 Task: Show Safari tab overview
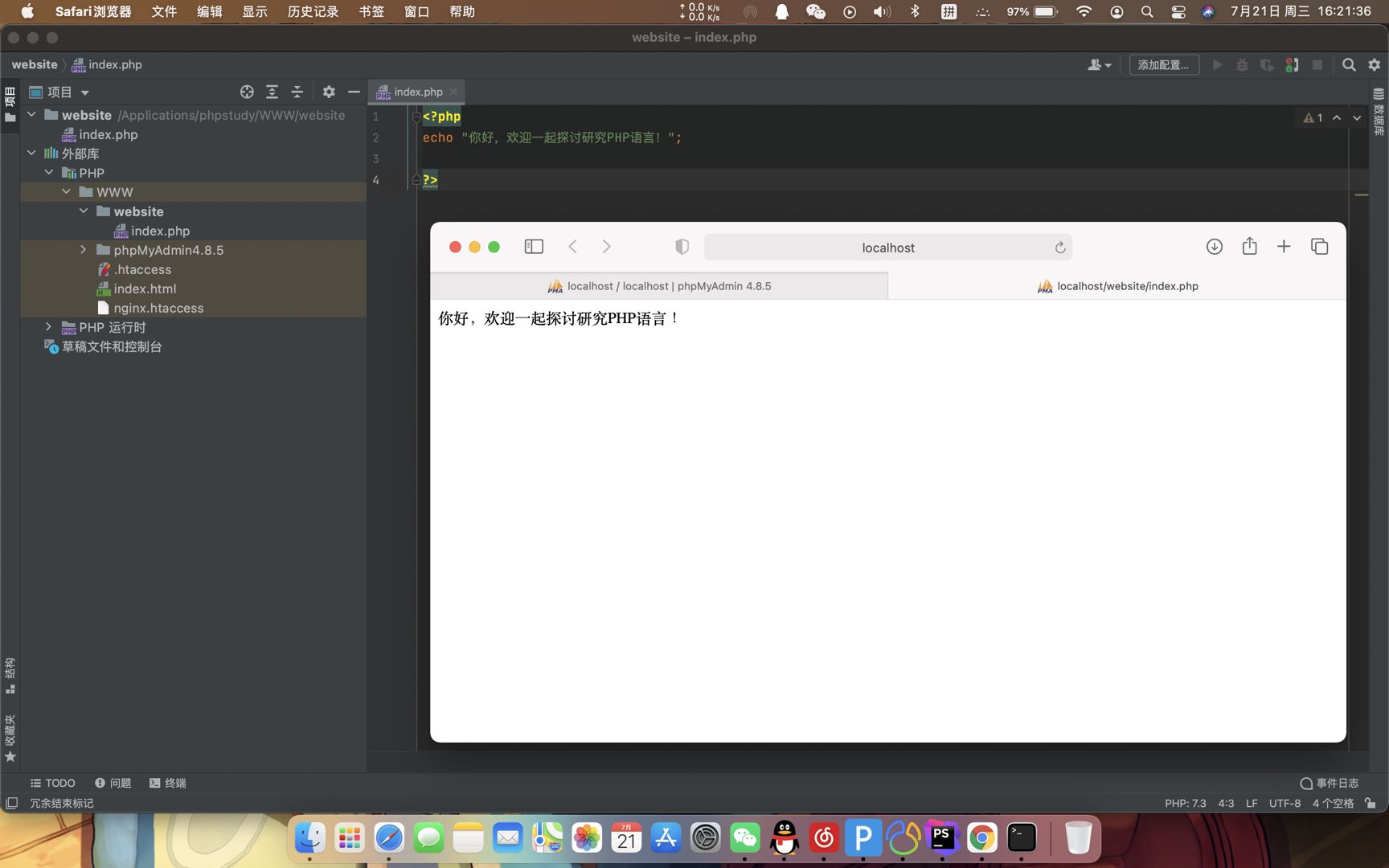1319,247
